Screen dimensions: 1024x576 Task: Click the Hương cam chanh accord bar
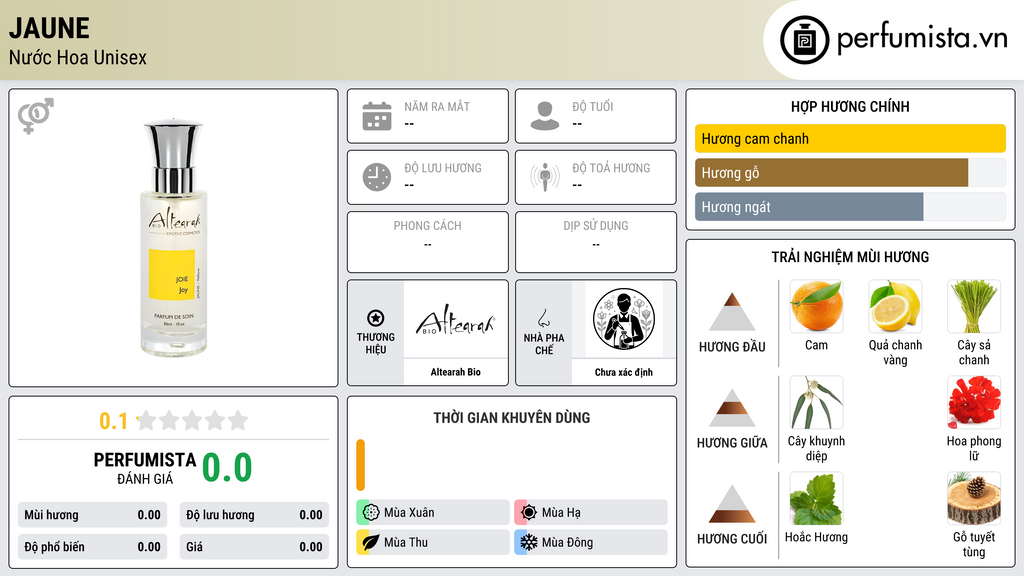pyautogui.click(x=850, y=138)
